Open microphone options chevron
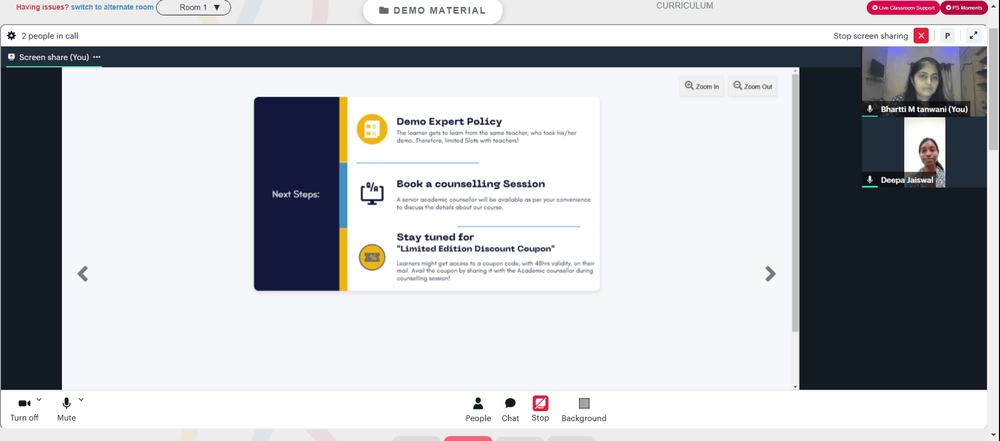The image size is (1000, 441). (81, 400)
